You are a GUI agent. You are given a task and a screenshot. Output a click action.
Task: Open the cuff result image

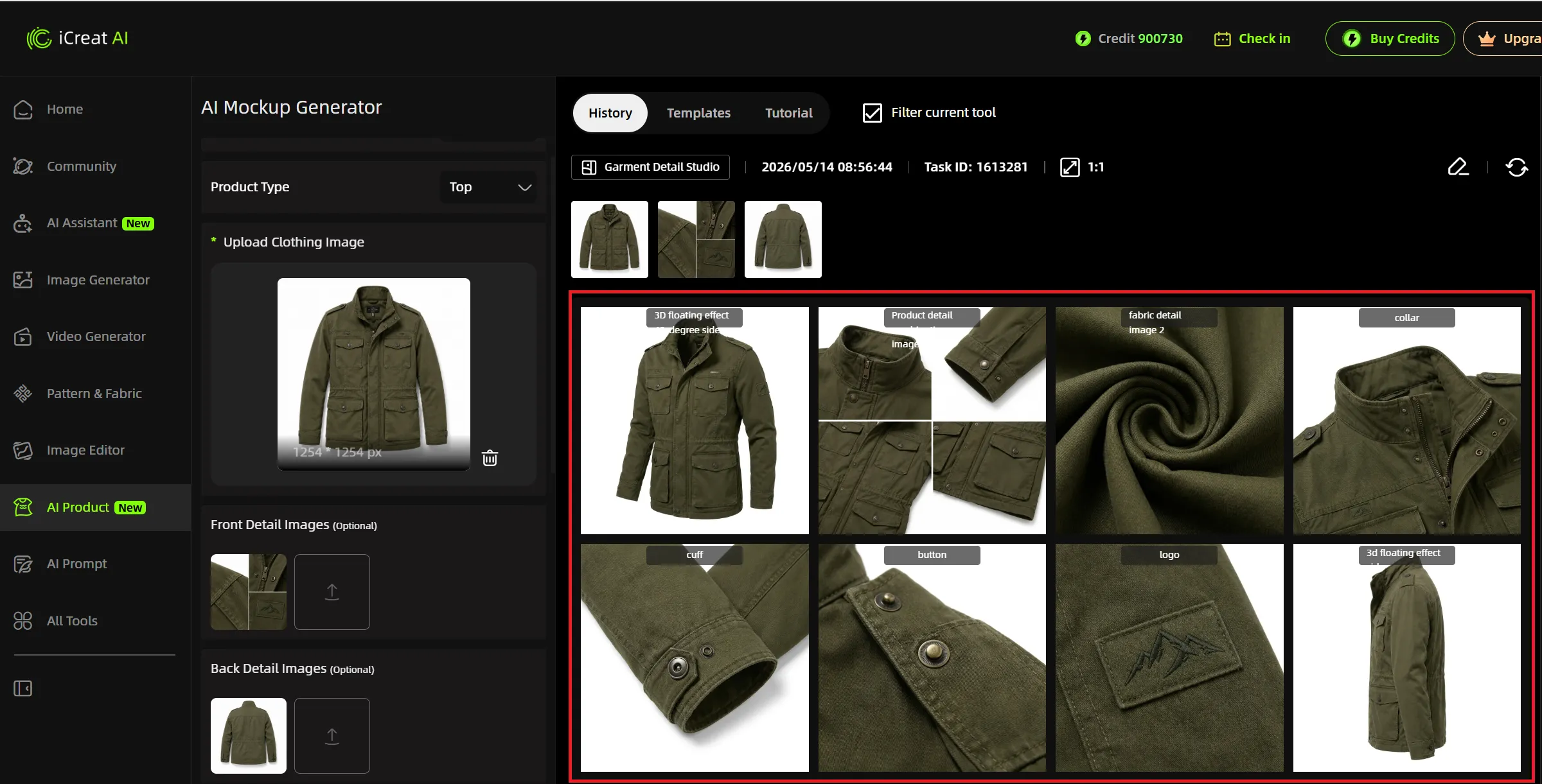pyautogui.click(x=695, y=658)
